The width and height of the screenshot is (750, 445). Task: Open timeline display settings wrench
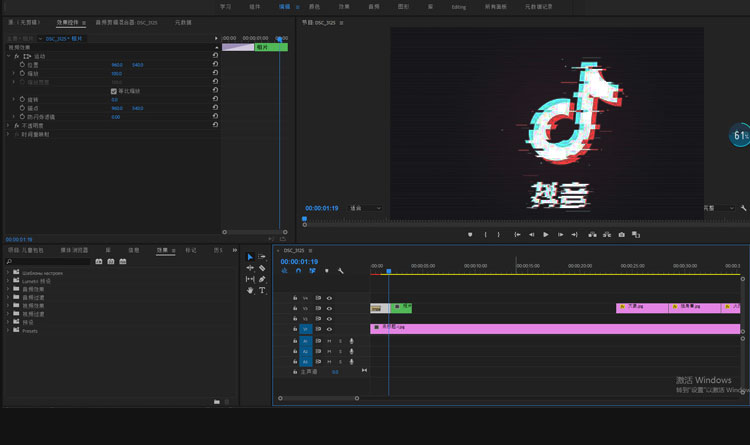(341, 271)
